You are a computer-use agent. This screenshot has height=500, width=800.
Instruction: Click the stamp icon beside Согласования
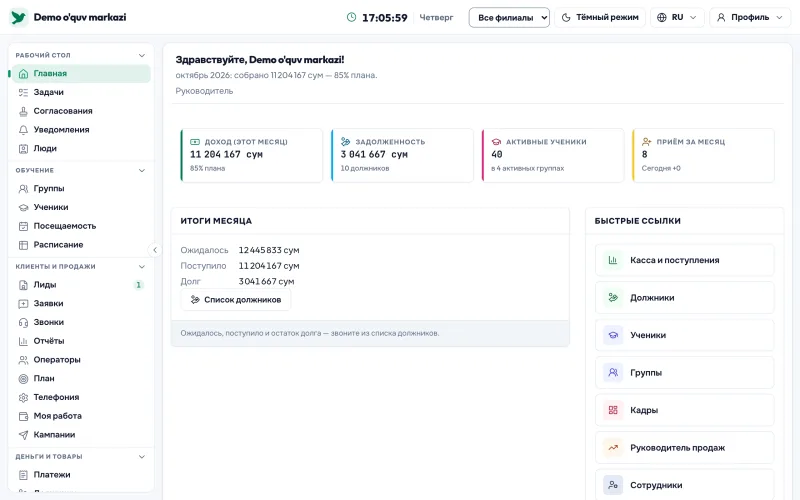[23, 111]
